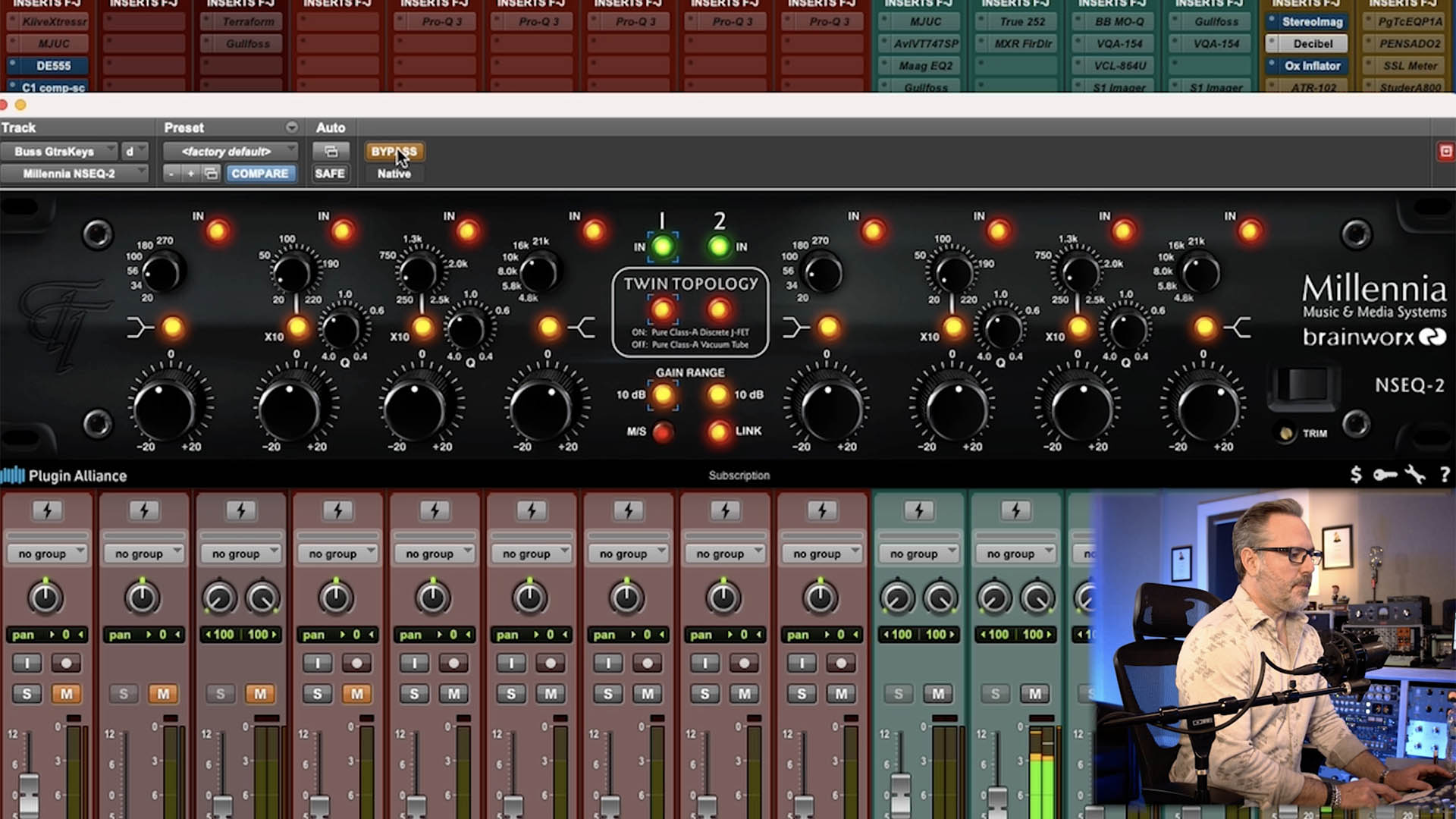Click the key activation icon on the plugin footer
This screenshot has height=819, width=1456.
point(1385,475)
